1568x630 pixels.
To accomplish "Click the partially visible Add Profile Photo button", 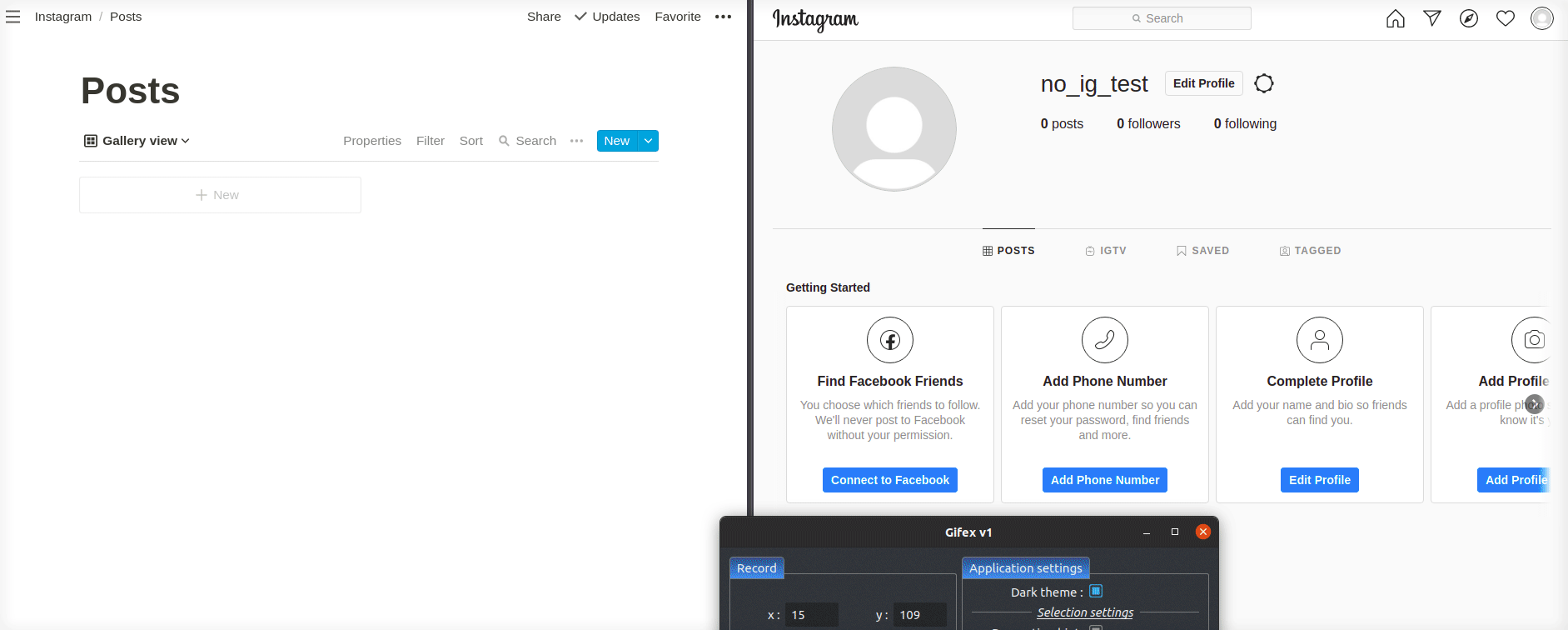I will coord(1513,480).
